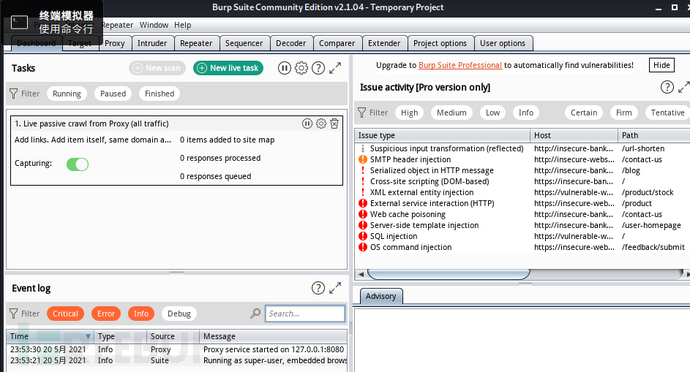Select the XML external entity injection row
This screenshot has height=372, width=690.
[522, 192]
